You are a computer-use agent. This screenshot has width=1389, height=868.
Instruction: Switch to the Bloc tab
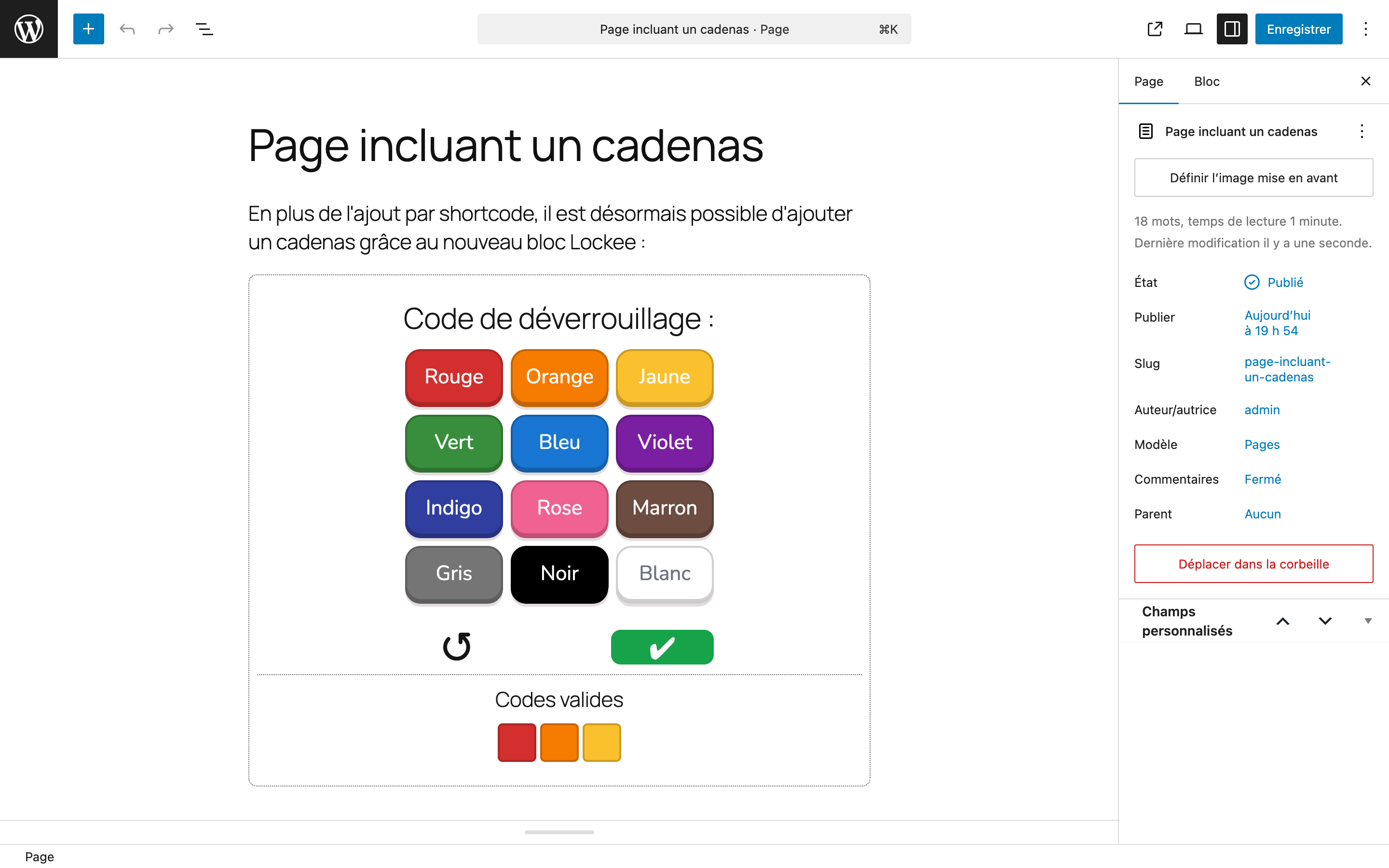pos(1207,81)
